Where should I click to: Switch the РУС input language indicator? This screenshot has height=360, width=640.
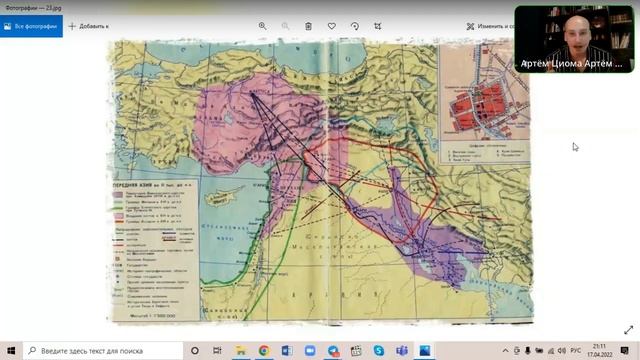(x=576, y=351)
